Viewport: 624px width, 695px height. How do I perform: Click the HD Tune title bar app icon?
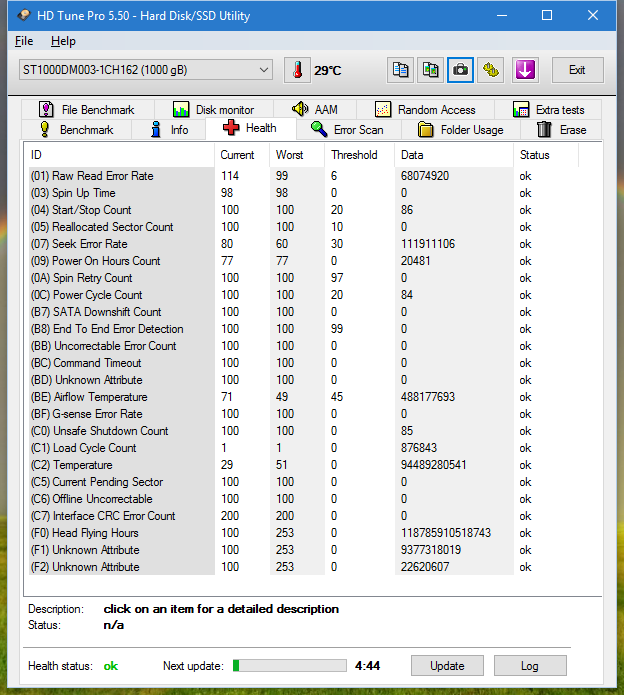click(24, 16)
